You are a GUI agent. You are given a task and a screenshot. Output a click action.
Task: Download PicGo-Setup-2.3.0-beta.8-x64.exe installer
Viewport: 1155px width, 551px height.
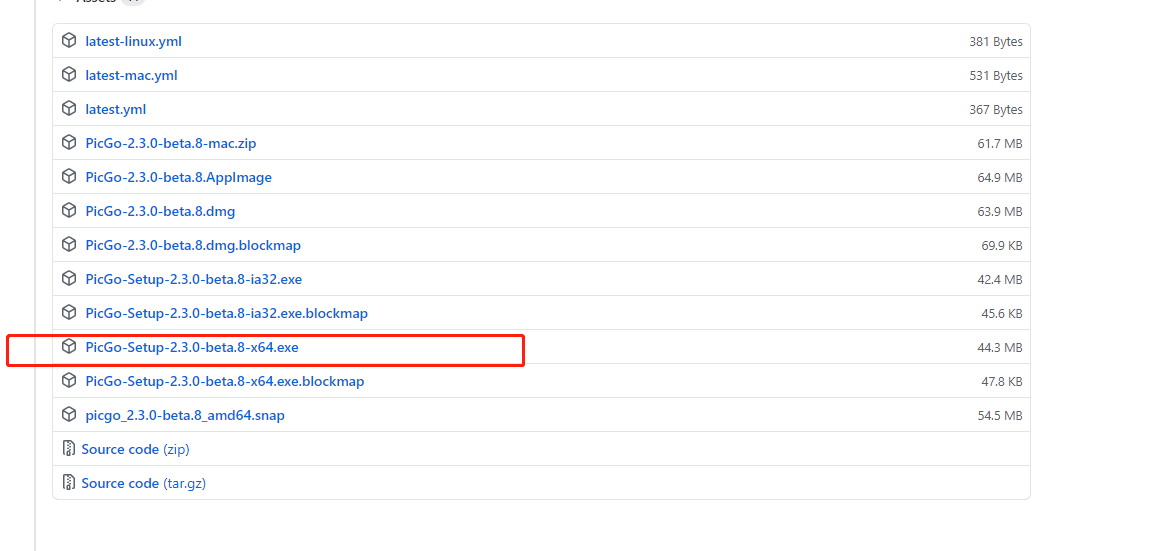[x=192, y=347]
